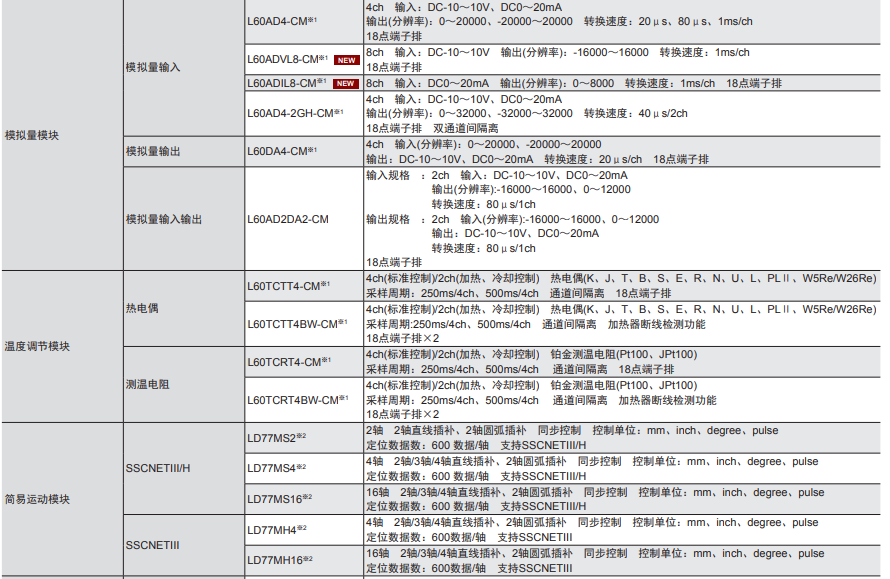Click the SSCNETIII/H subcategory cell
This screenshot has width=890, height=579.
pos(184,468)
